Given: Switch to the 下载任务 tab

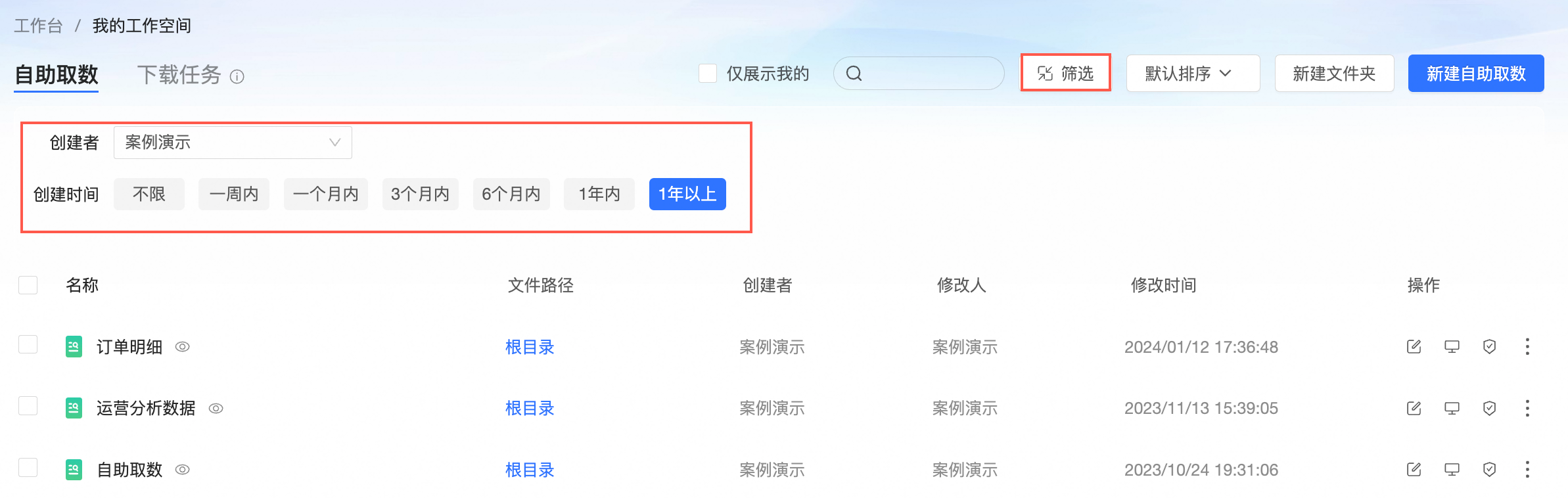Looking at the screenshot, I should [179, 75].
